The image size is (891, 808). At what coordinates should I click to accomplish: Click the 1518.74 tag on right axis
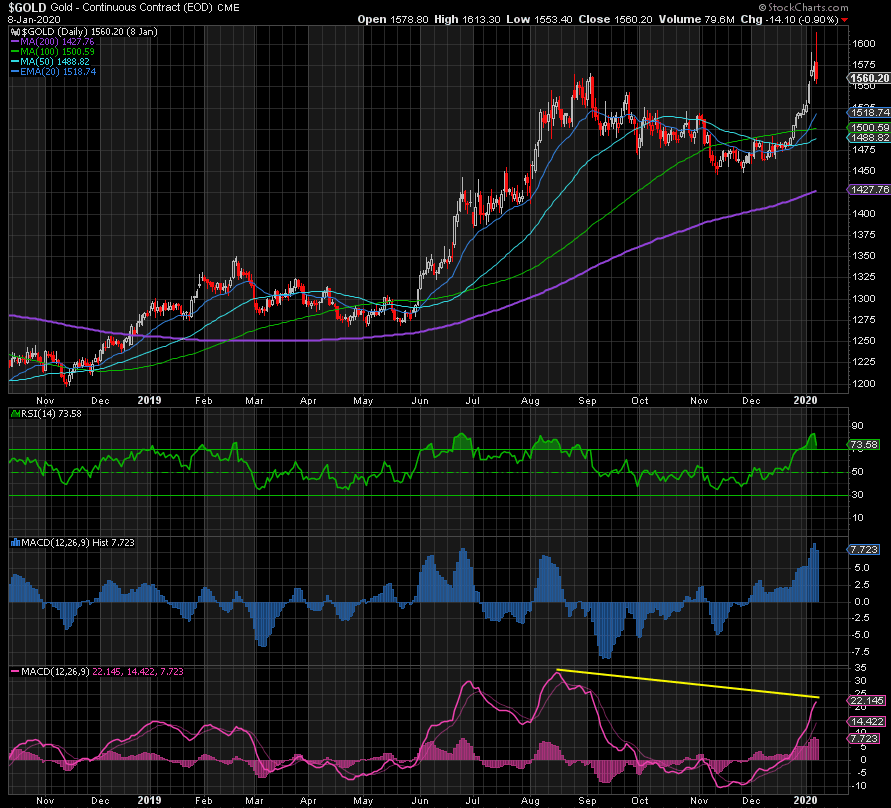click(869, 113)
